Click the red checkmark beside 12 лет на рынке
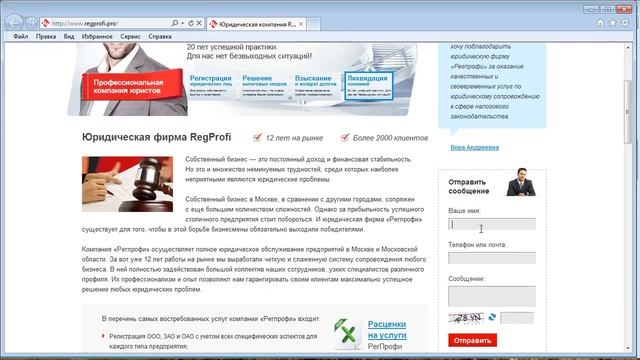The width and height of the screenshot is (640, 360). pyautogui.click(x=257, y=137)
